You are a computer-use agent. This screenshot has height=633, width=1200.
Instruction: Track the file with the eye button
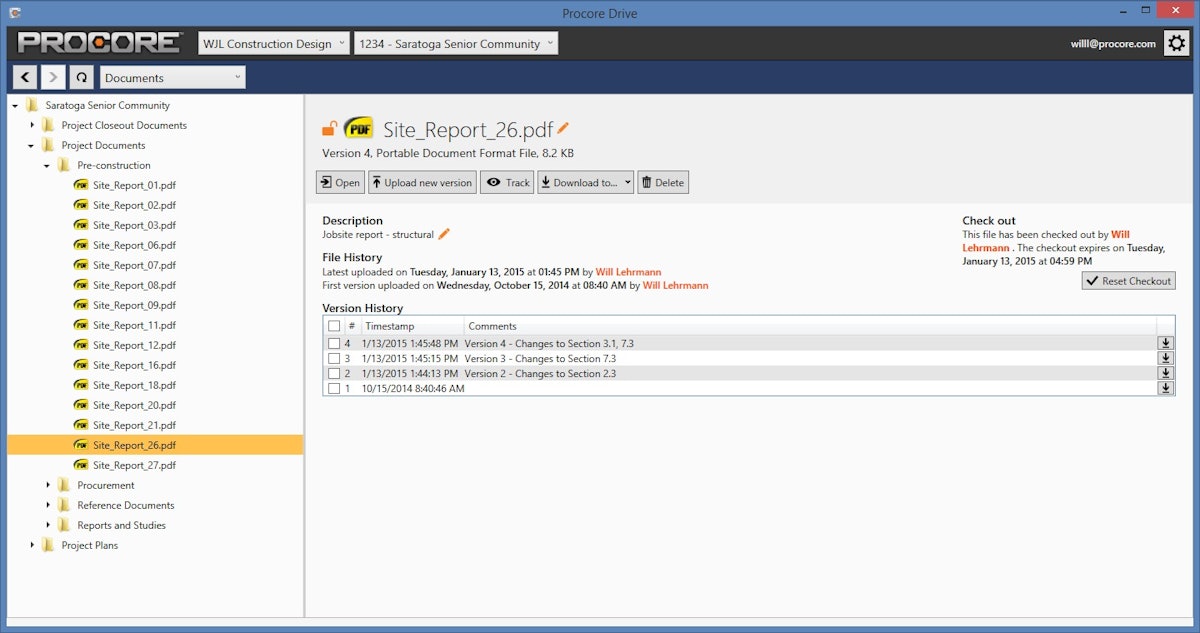507,183
